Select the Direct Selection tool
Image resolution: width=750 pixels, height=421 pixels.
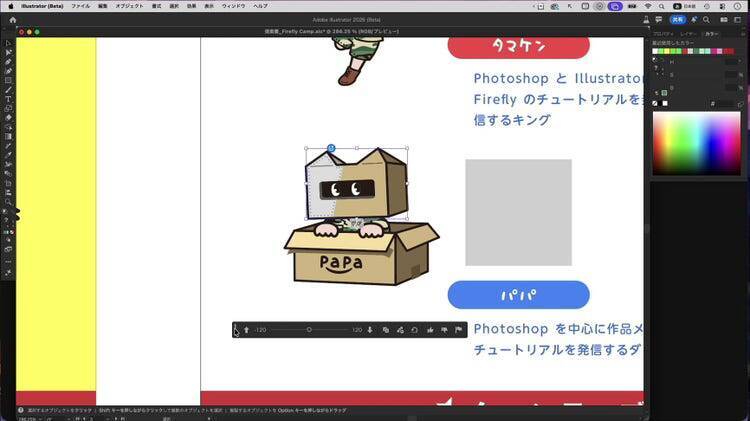pos(8,52)
